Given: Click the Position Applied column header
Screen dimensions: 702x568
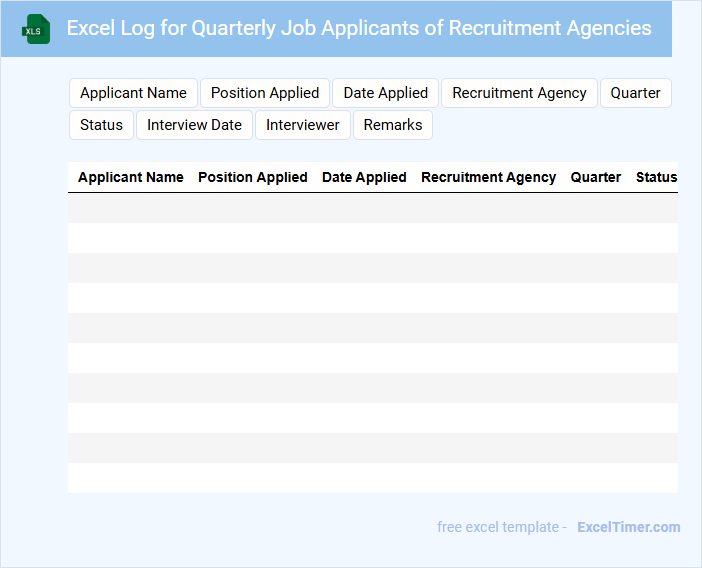Looking at the screenshot, I should pyautogui.click(x=253, y=177).
